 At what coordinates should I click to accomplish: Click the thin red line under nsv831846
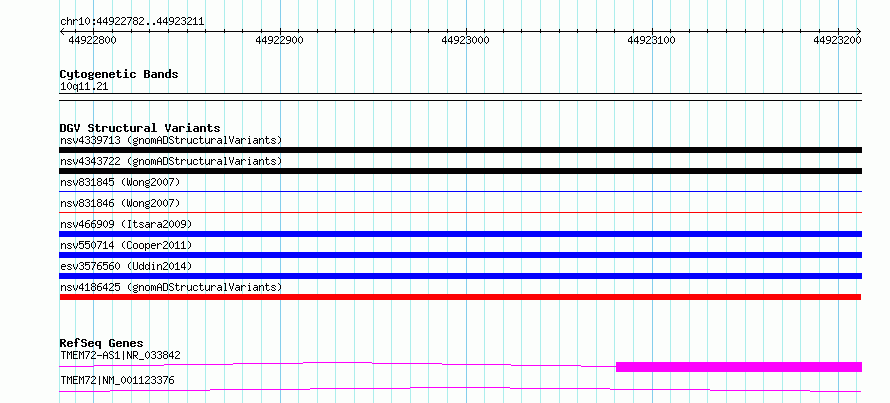click(460, 213)
